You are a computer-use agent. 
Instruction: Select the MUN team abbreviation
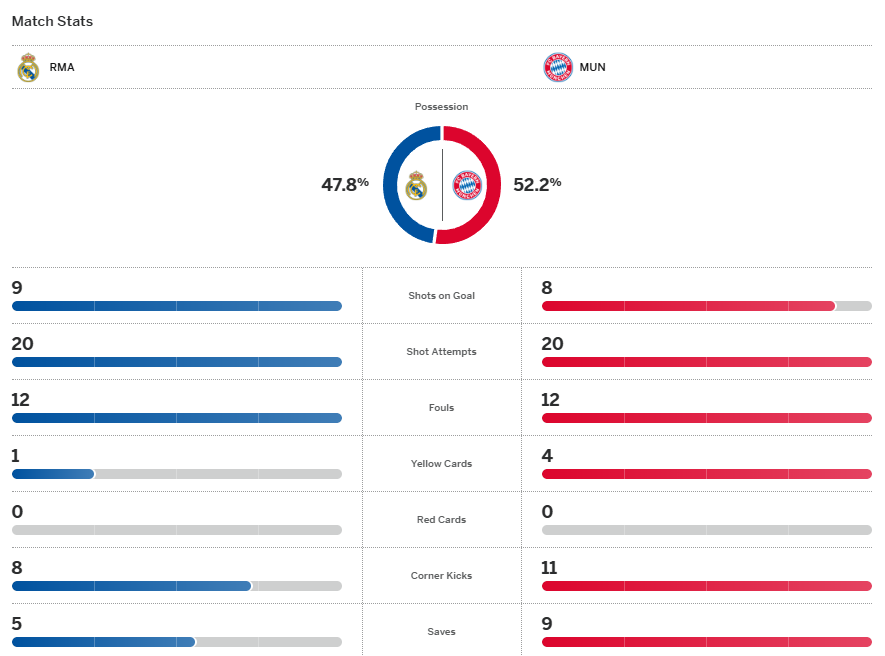592,68
